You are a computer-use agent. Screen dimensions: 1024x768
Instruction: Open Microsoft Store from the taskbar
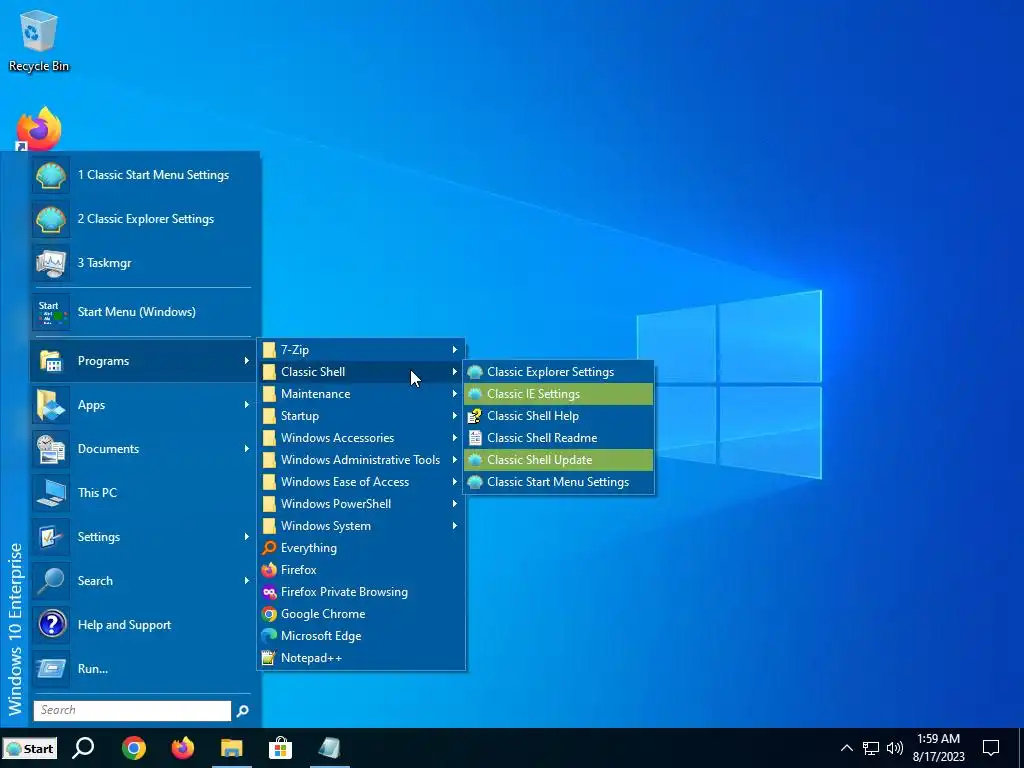(x=280, y=748)
